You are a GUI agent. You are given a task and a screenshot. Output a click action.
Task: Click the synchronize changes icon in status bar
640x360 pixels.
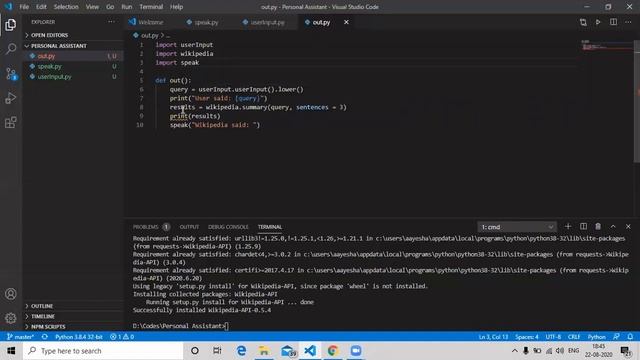click(x=45, y=337)
